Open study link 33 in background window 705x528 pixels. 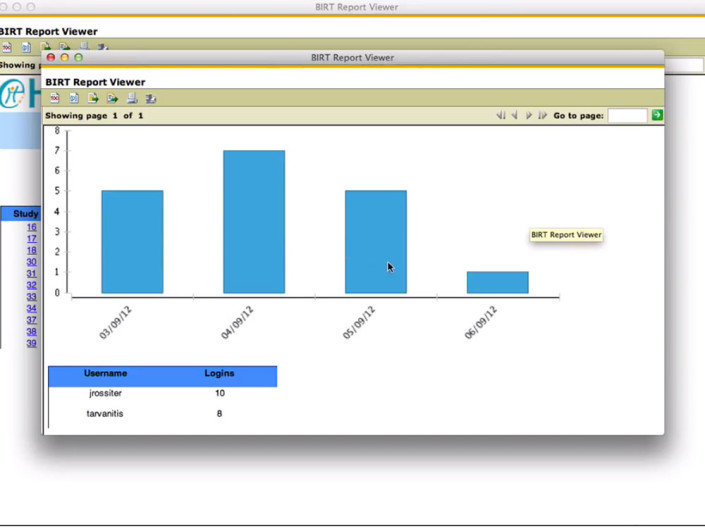(x=31, y=296)
